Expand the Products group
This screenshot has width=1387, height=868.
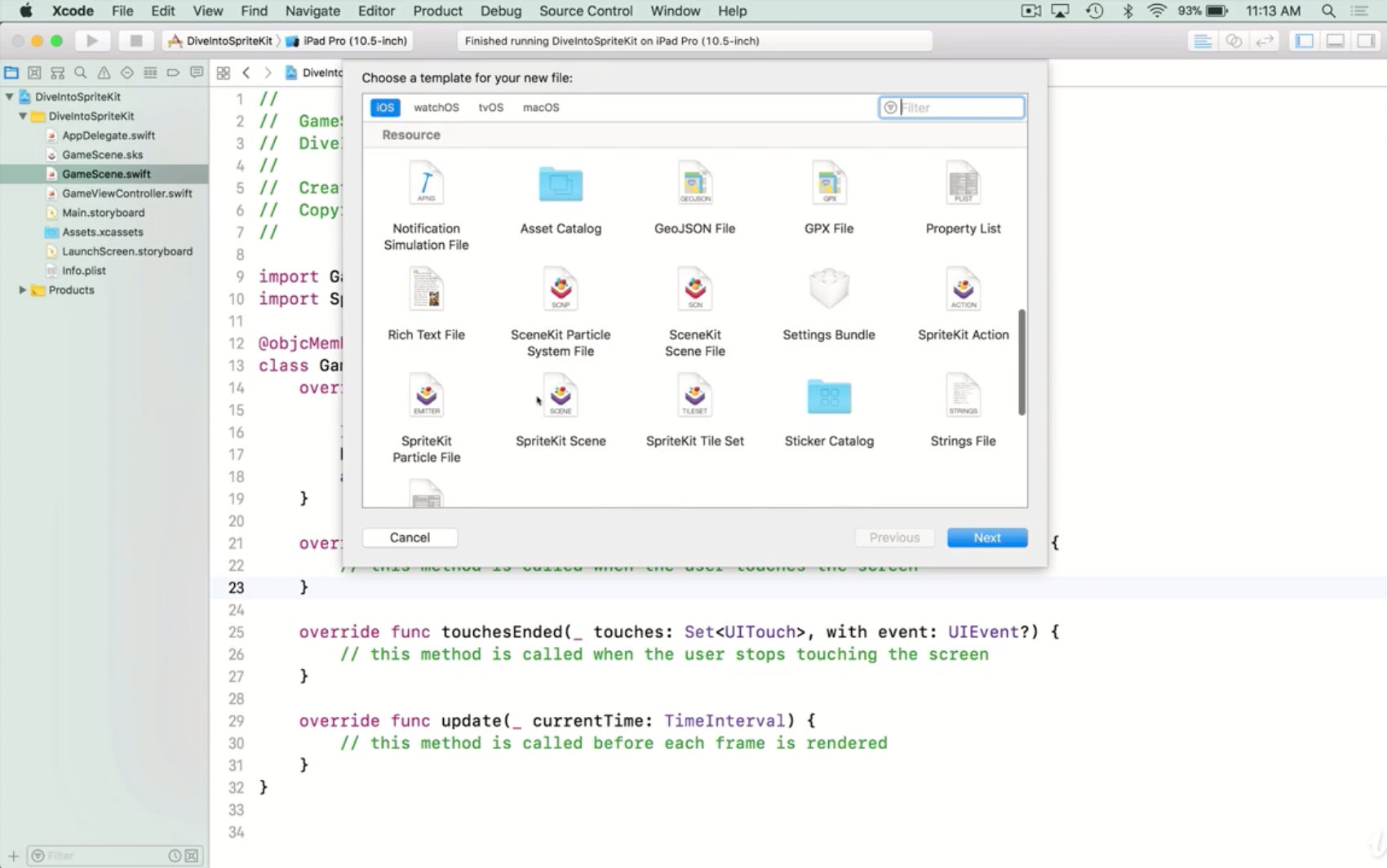tap(23, 290)
